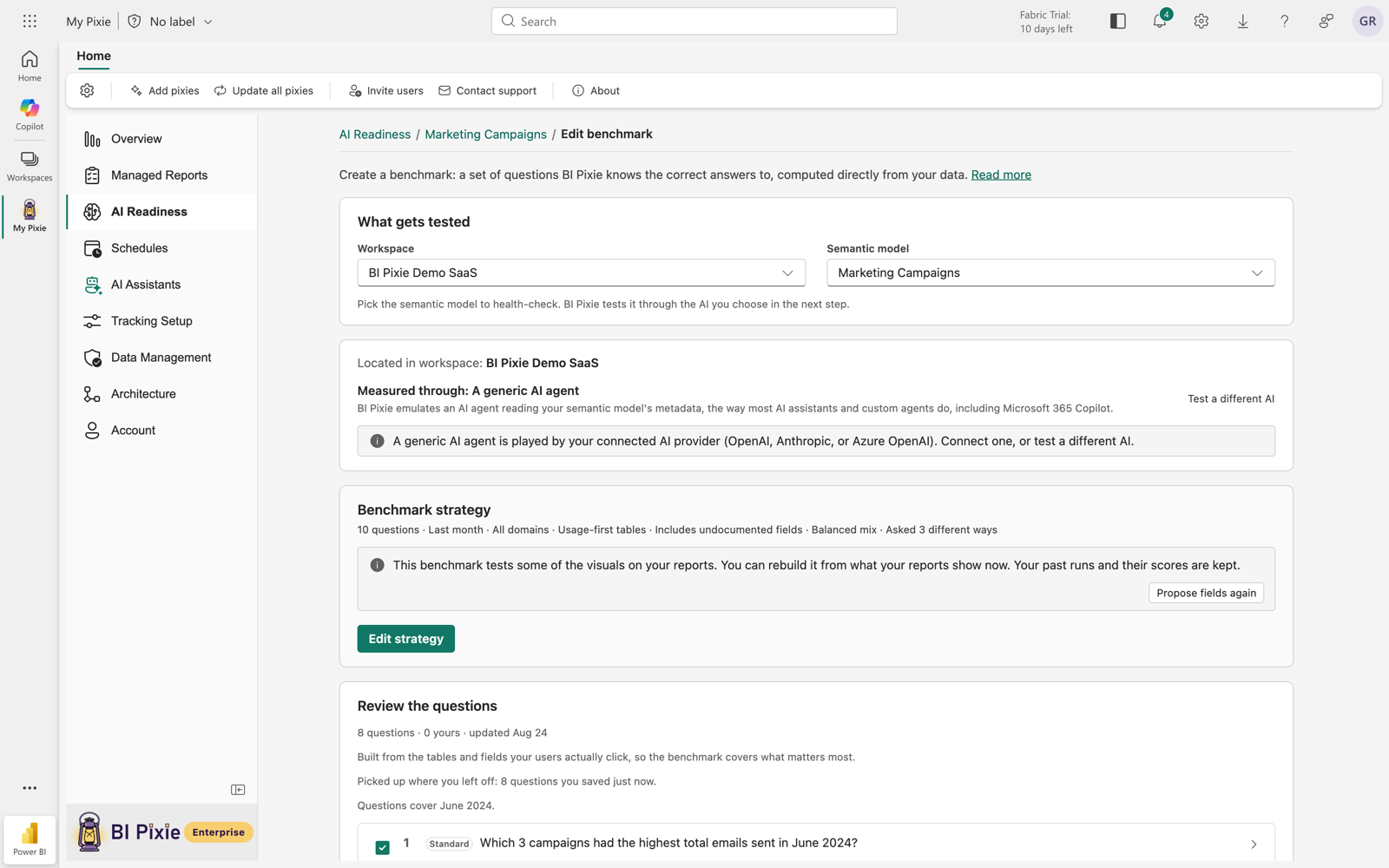Select the Home tab
The height and width of the screenshot is (868, 1389).
(x=94, y=56)
